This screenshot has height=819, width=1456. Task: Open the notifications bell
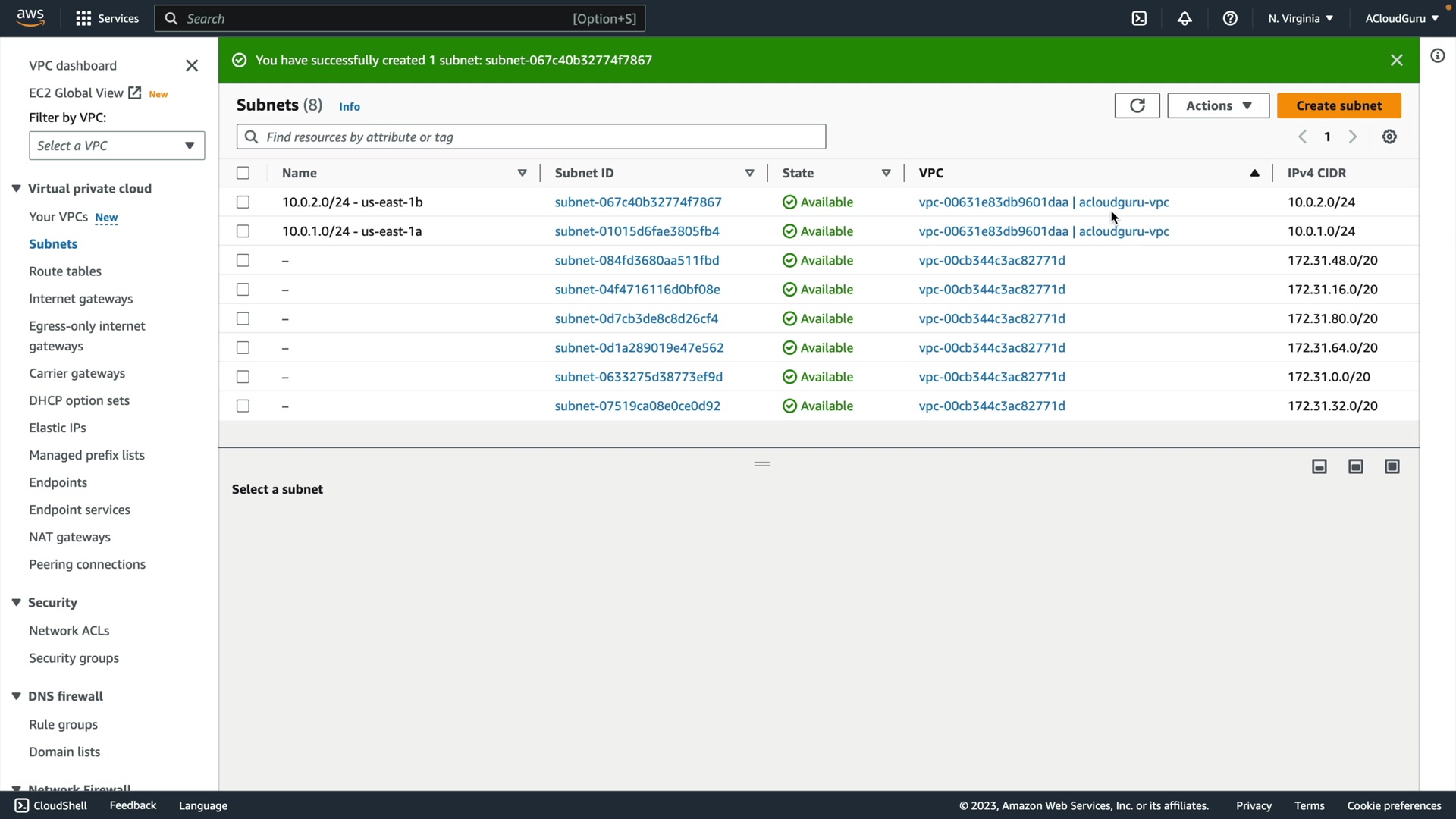pos(1185,18)
